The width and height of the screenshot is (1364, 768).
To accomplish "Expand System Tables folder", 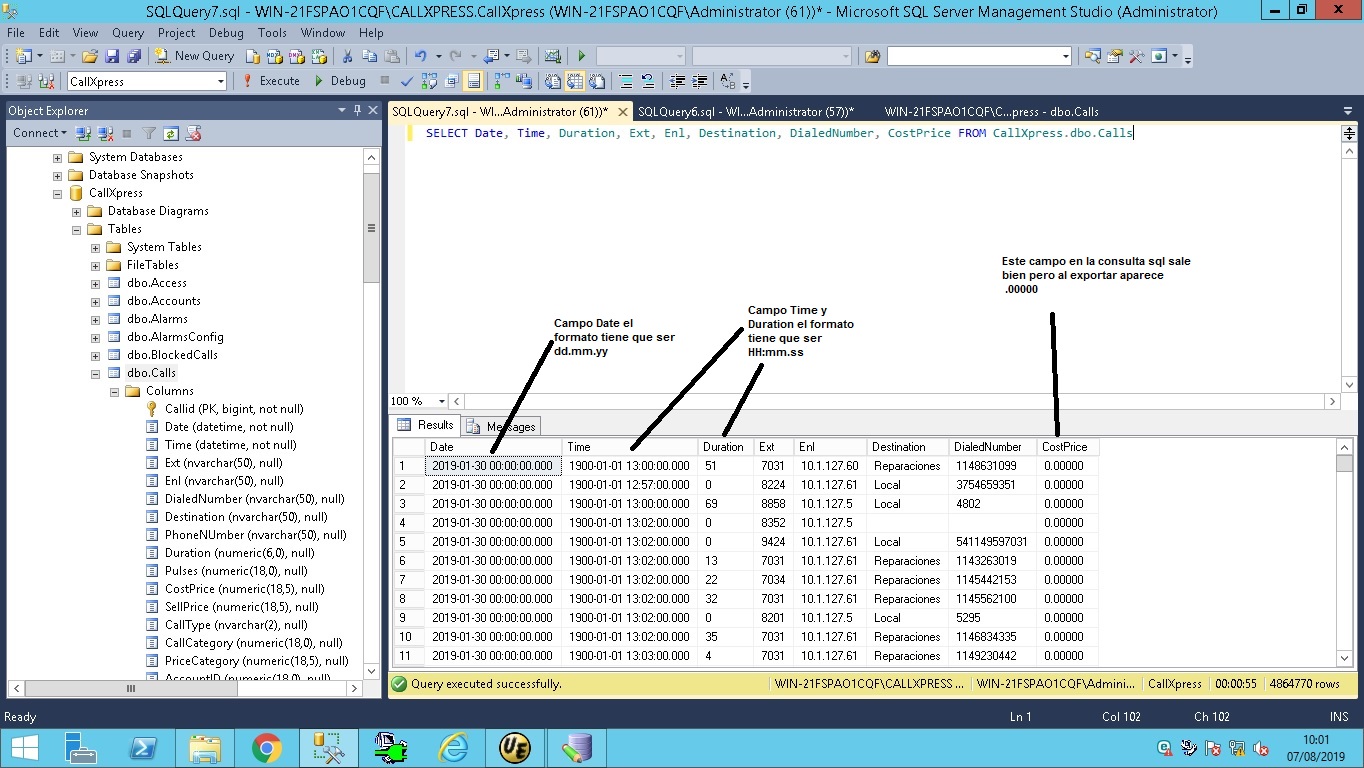I will coord(95,247).
